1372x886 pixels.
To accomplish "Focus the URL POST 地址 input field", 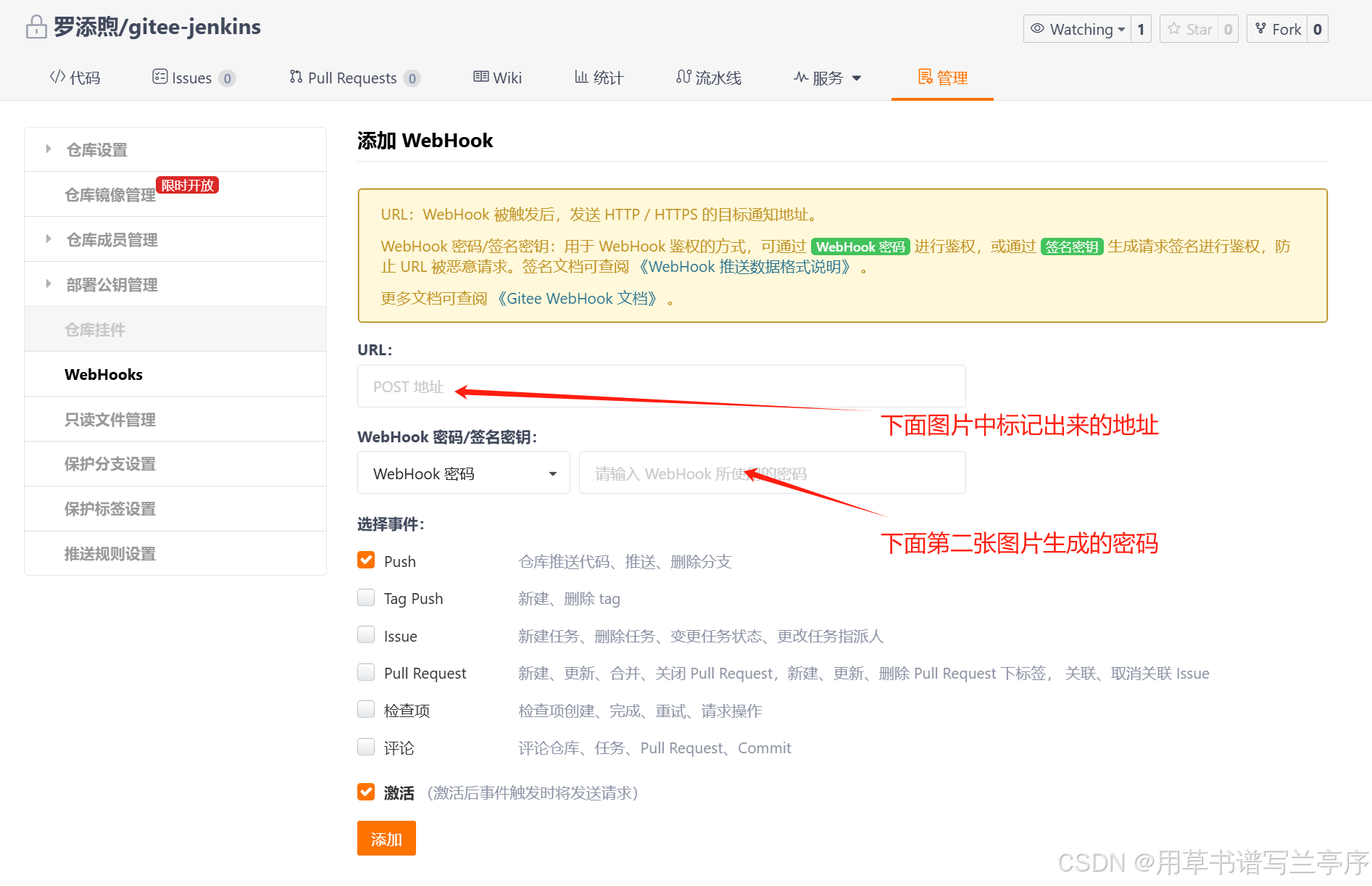I will coord(661,386).
